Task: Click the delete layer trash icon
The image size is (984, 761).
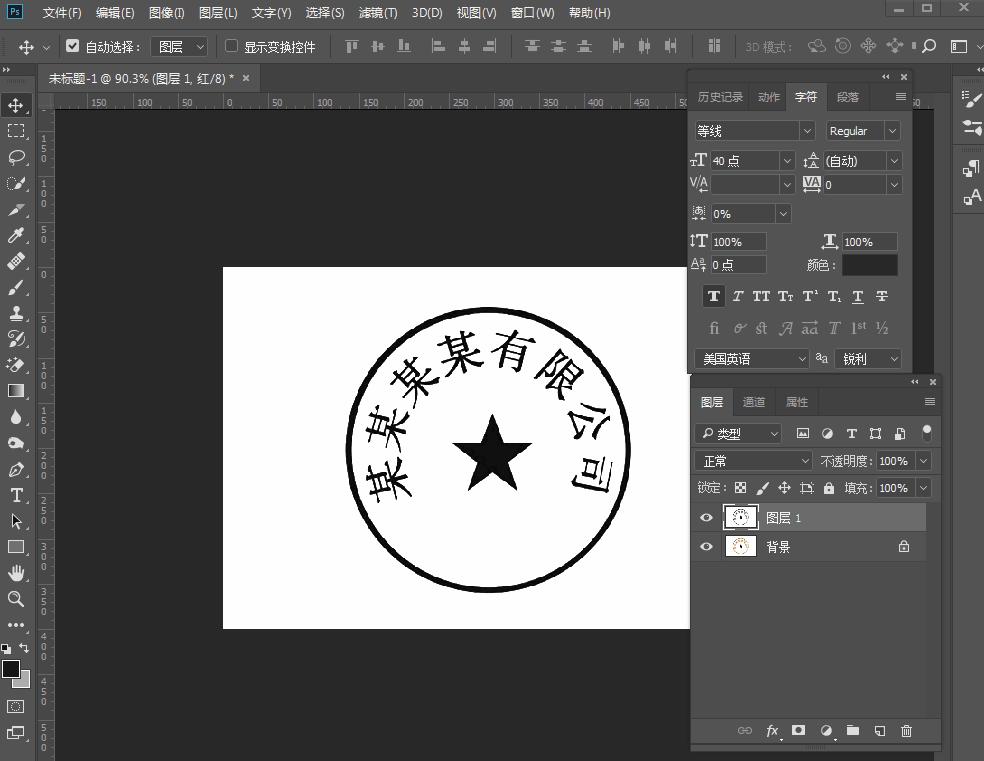Action: point(906,731)
